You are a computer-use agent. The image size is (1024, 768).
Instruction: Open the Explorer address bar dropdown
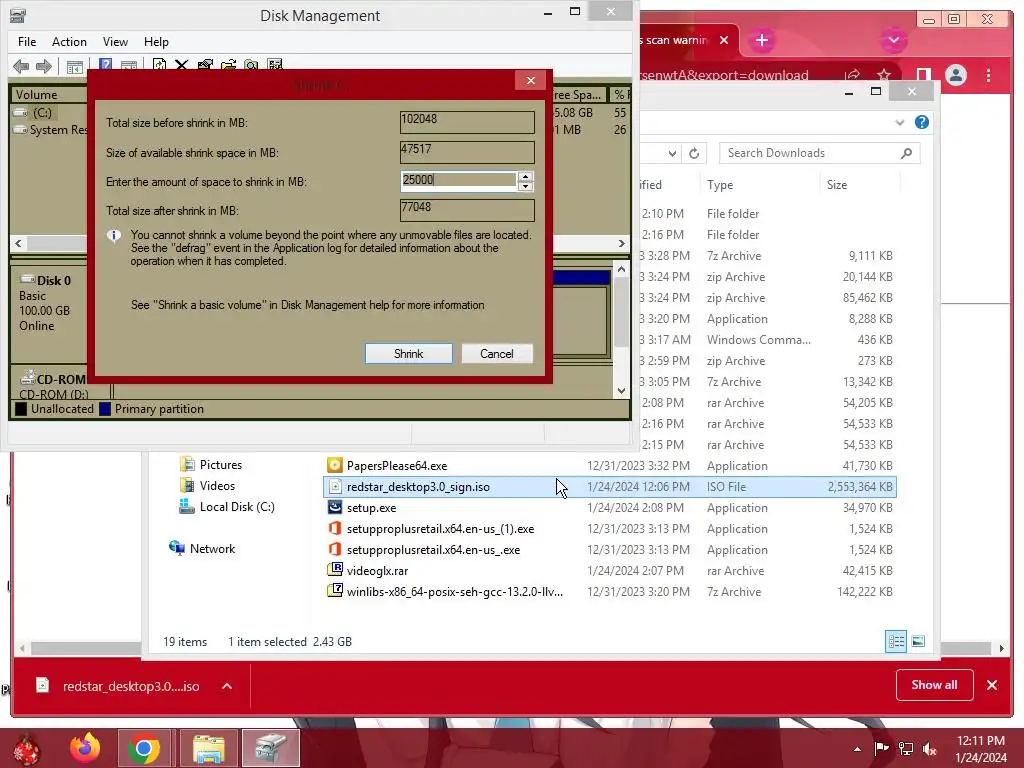coord(672,153)
